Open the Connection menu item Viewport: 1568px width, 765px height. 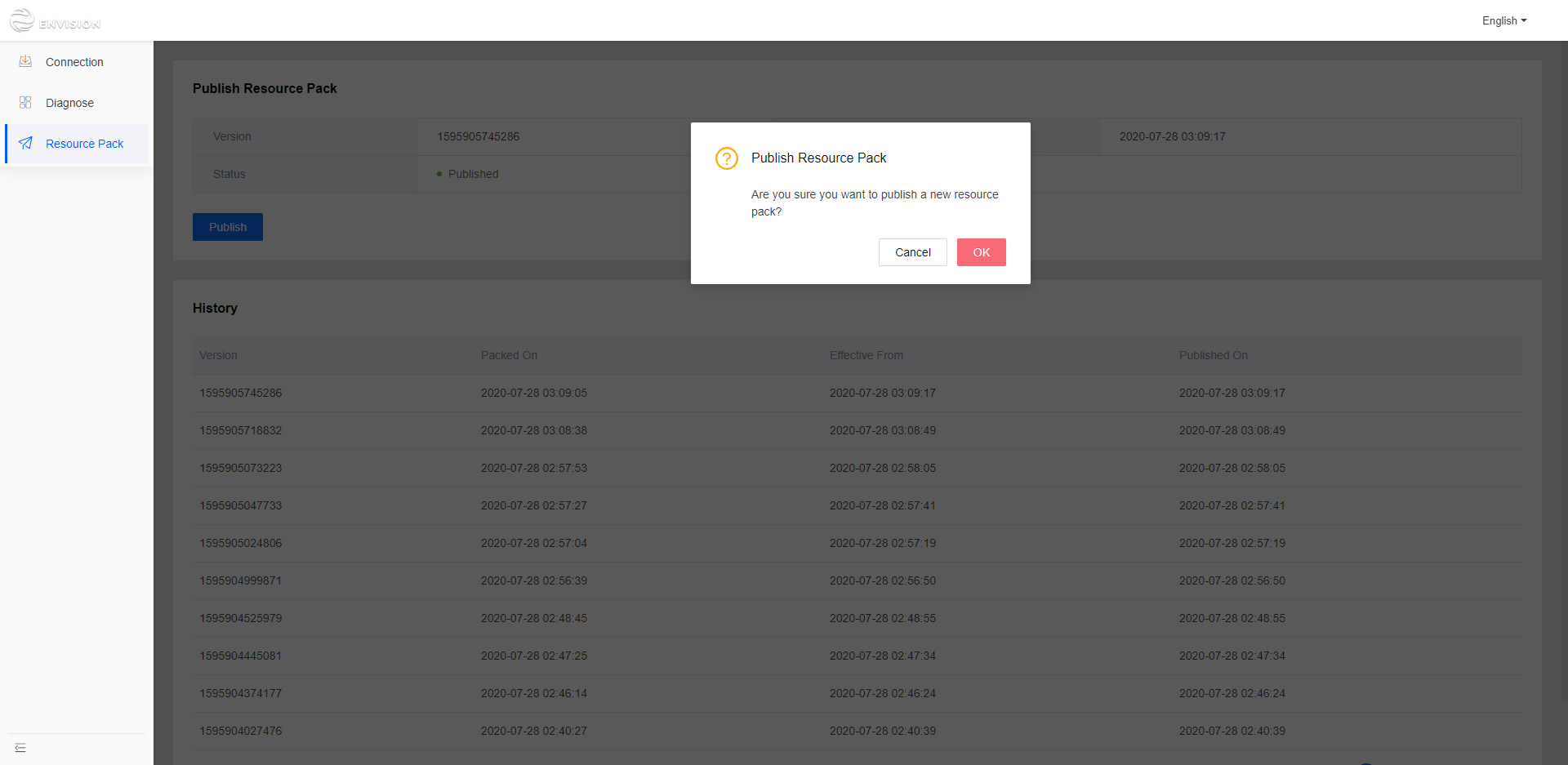74,62
